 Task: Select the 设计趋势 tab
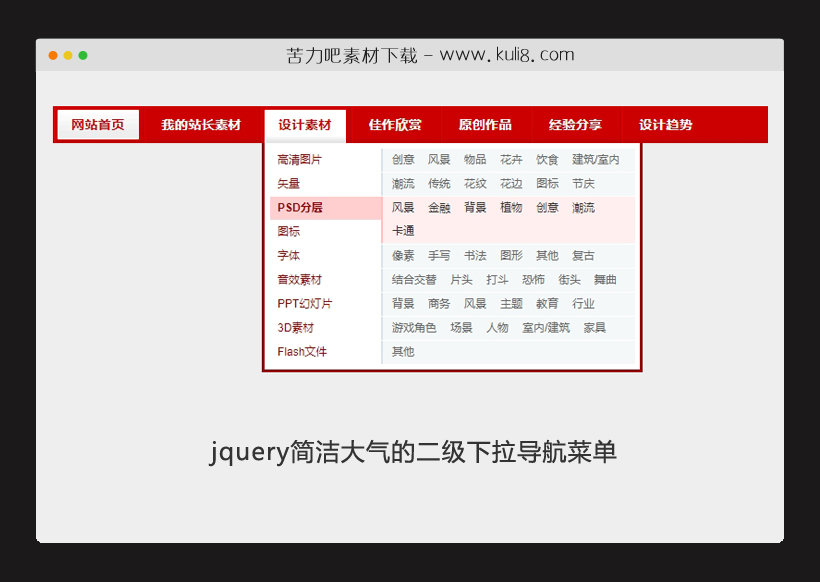663,125
